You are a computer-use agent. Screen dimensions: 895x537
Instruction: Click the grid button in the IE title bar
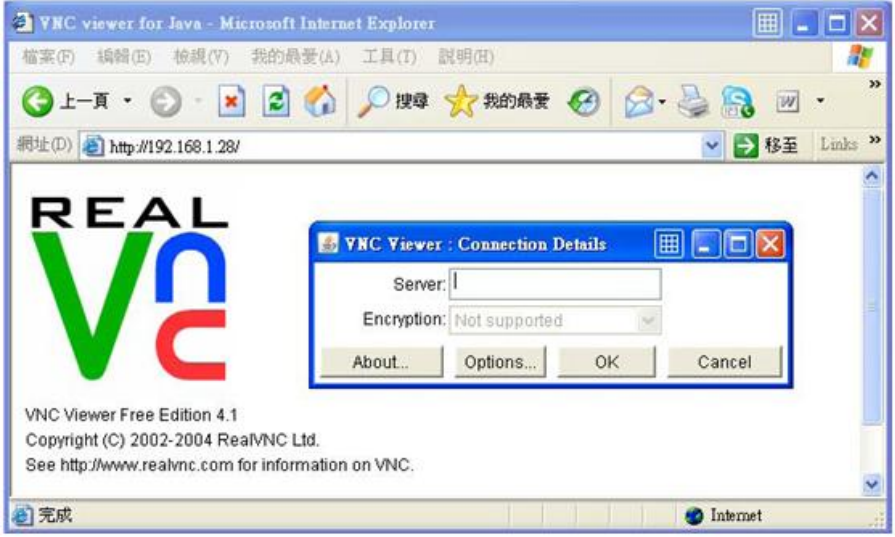click(767, 23)
